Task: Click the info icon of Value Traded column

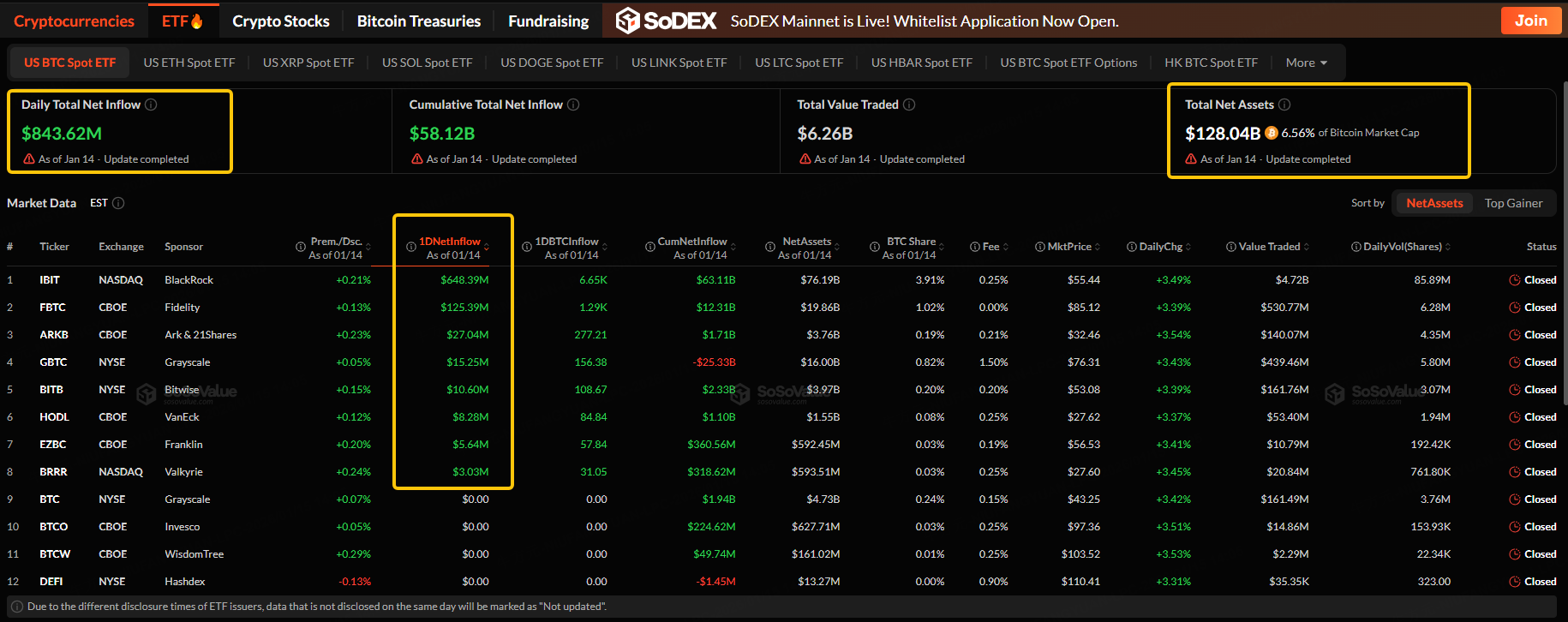Action: click(1231, 247)
